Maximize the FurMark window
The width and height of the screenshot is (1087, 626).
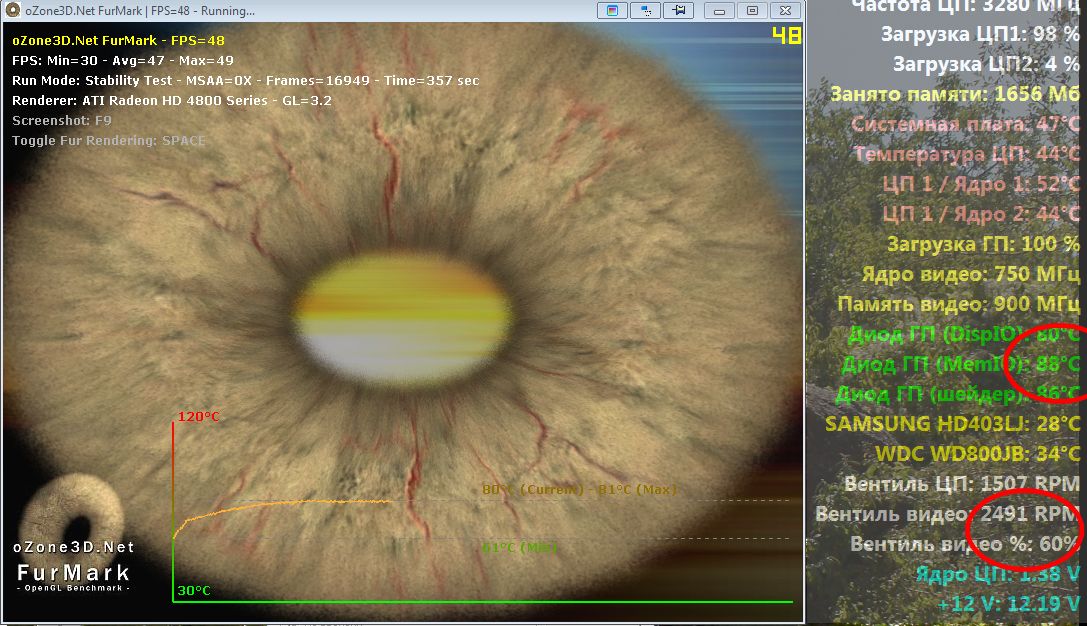coord(752,11)
